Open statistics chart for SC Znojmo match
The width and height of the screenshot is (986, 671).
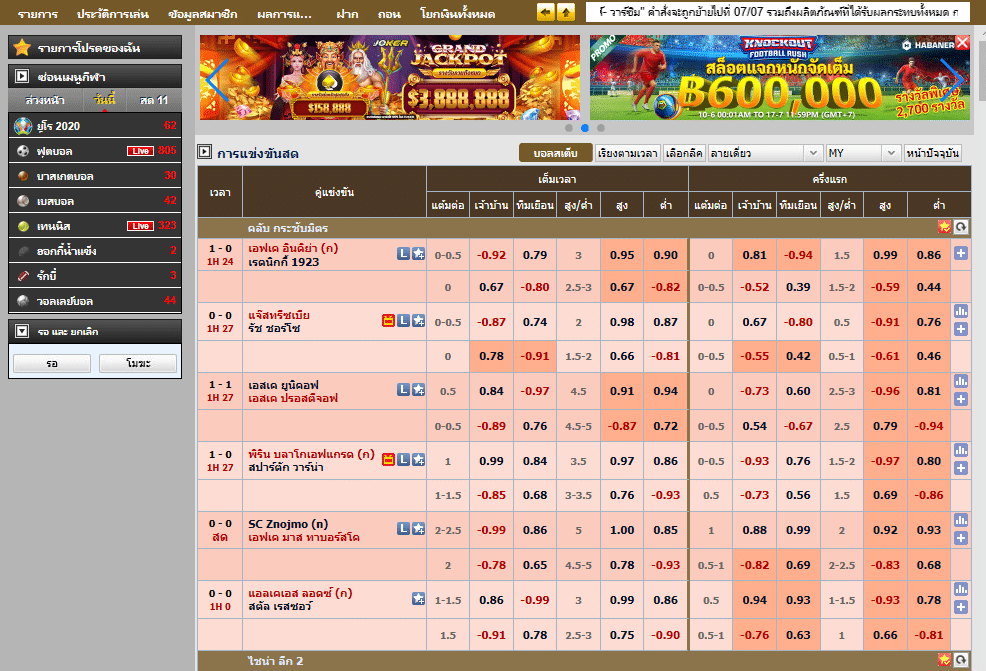(961, 519)
